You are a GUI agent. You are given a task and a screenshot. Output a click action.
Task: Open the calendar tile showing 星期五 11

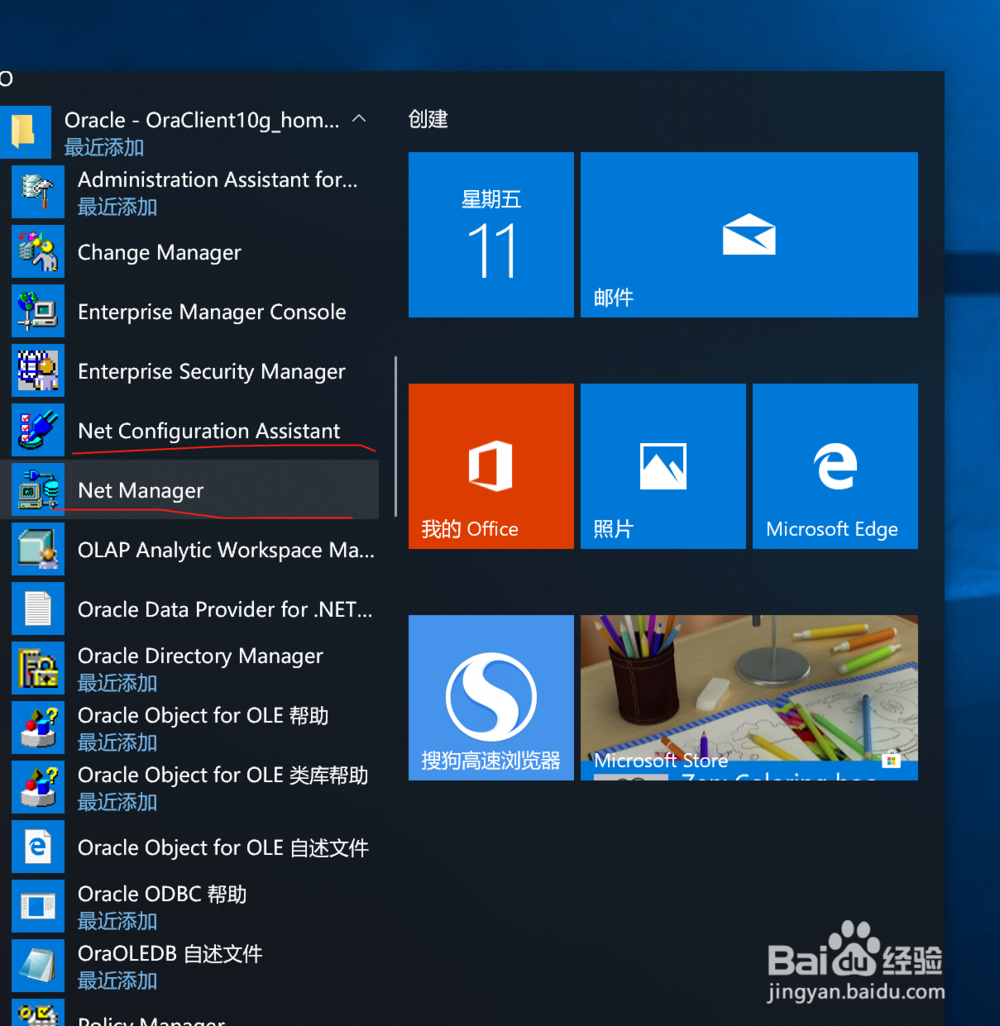pos(491,235)
